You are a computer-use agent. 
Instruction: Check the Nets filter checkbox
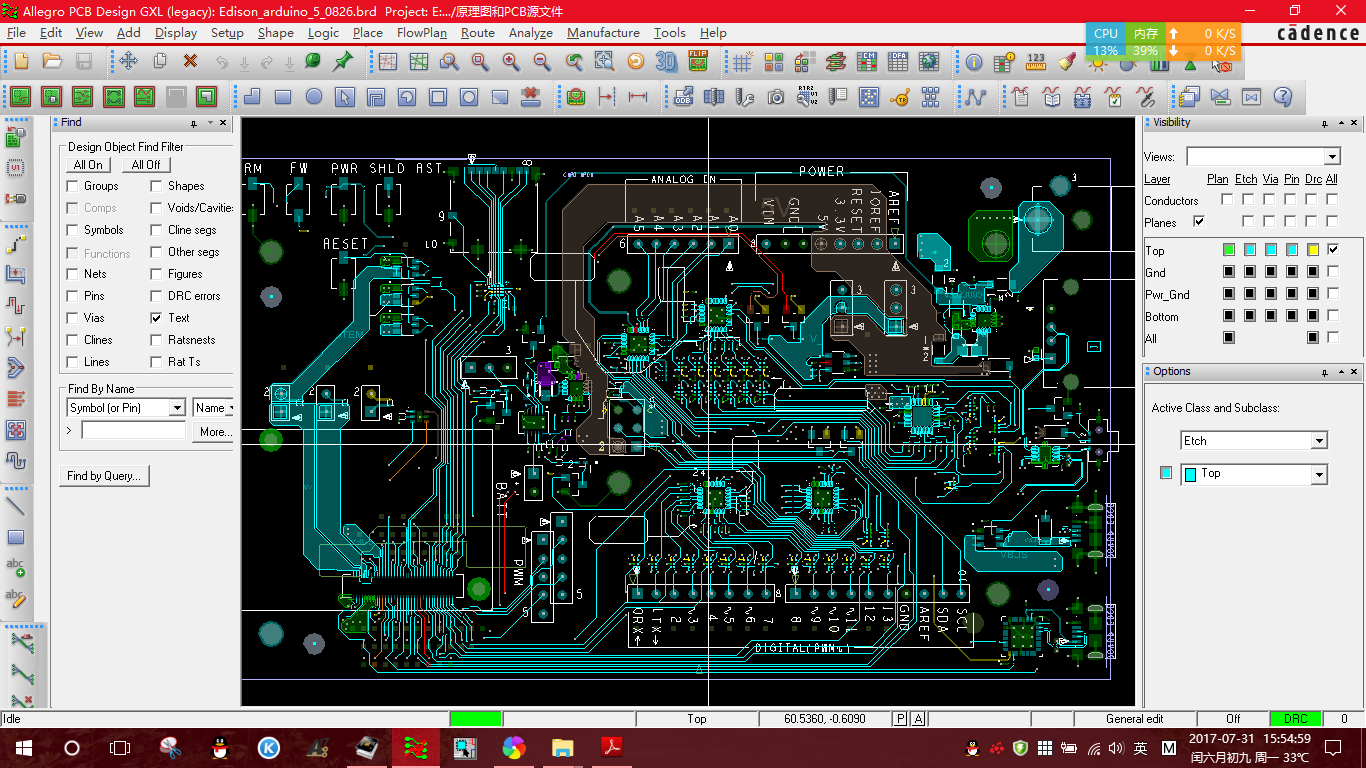point(72,274)
